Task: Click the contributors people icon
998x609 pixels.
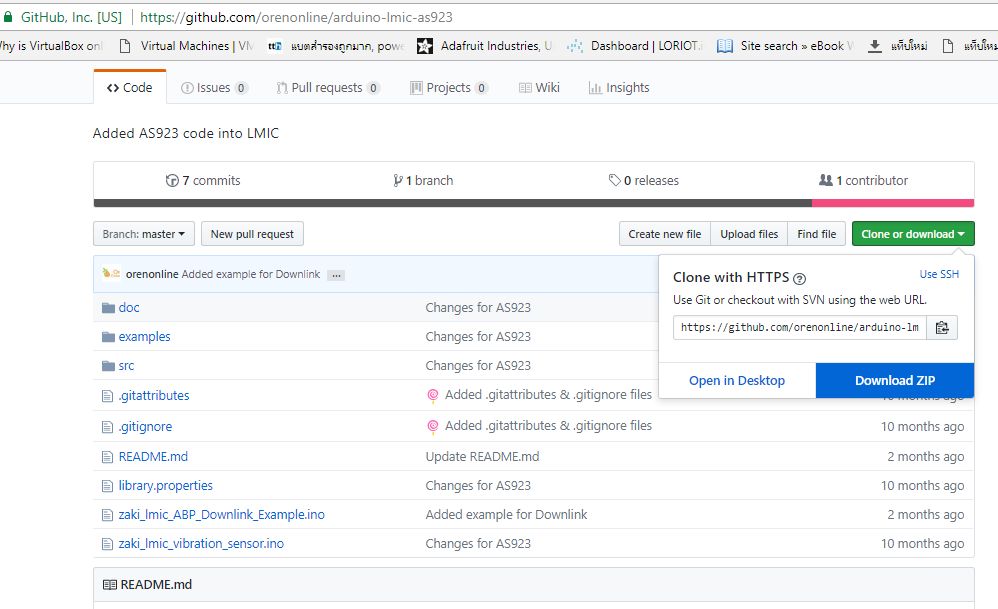Action: click(x=826, y=180)
